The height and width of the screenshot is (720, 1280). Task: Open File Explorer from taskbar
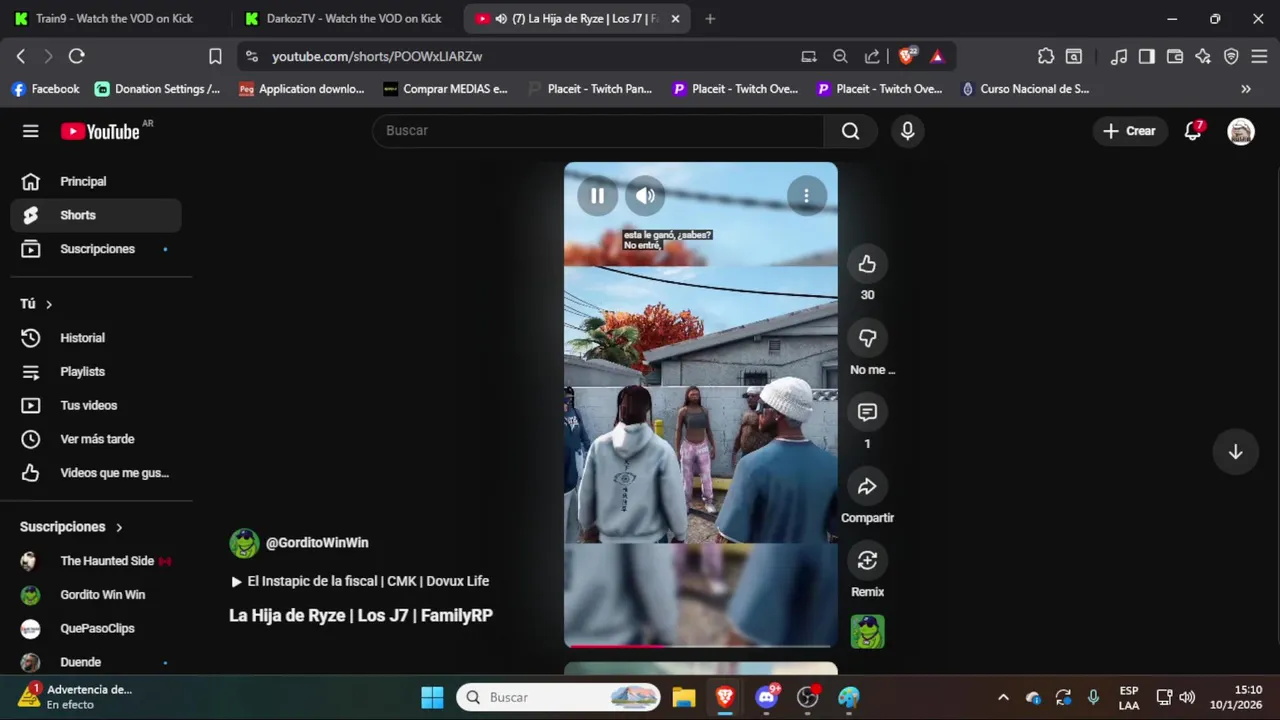(684, 697)
